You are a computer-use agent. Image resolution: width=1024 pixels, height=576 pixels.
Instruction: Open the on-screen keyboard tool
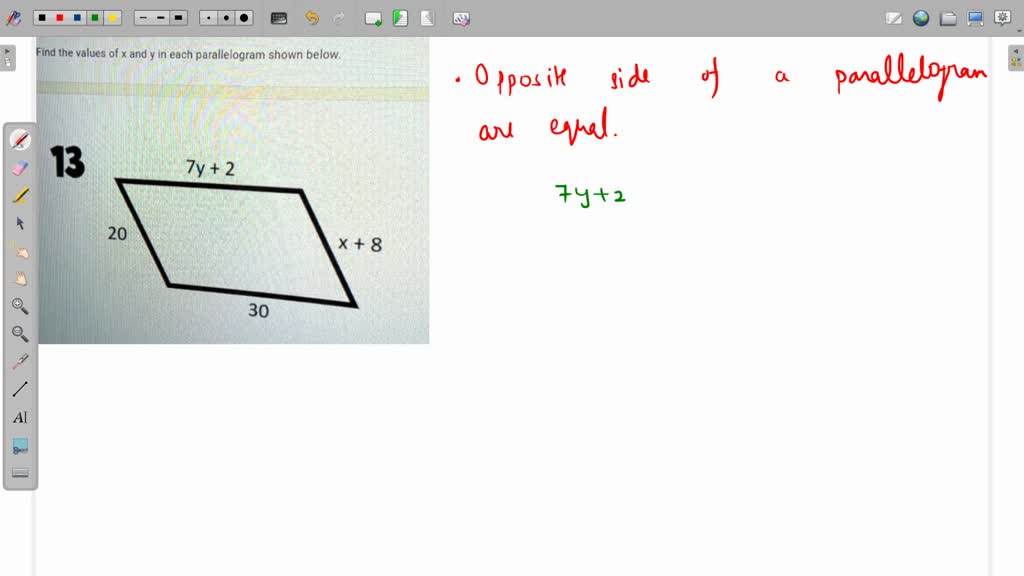click(278, 17)
